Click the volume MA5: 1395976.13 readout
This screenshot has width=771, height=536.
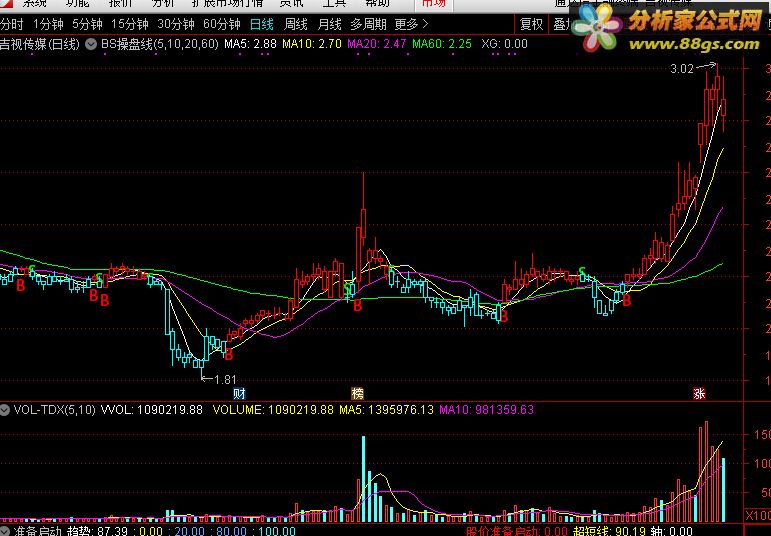[386, 410]
